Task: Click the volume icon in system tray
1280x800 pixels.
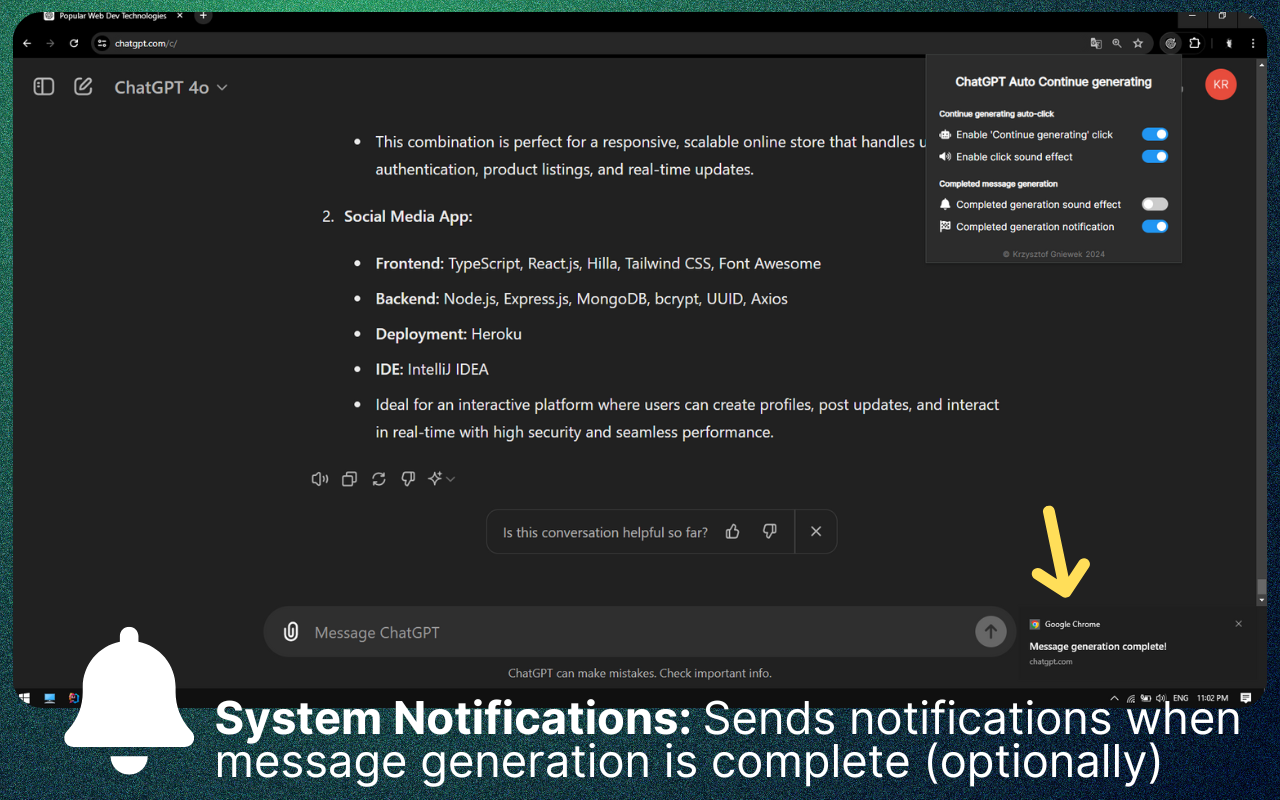Action: (1160, 698)
